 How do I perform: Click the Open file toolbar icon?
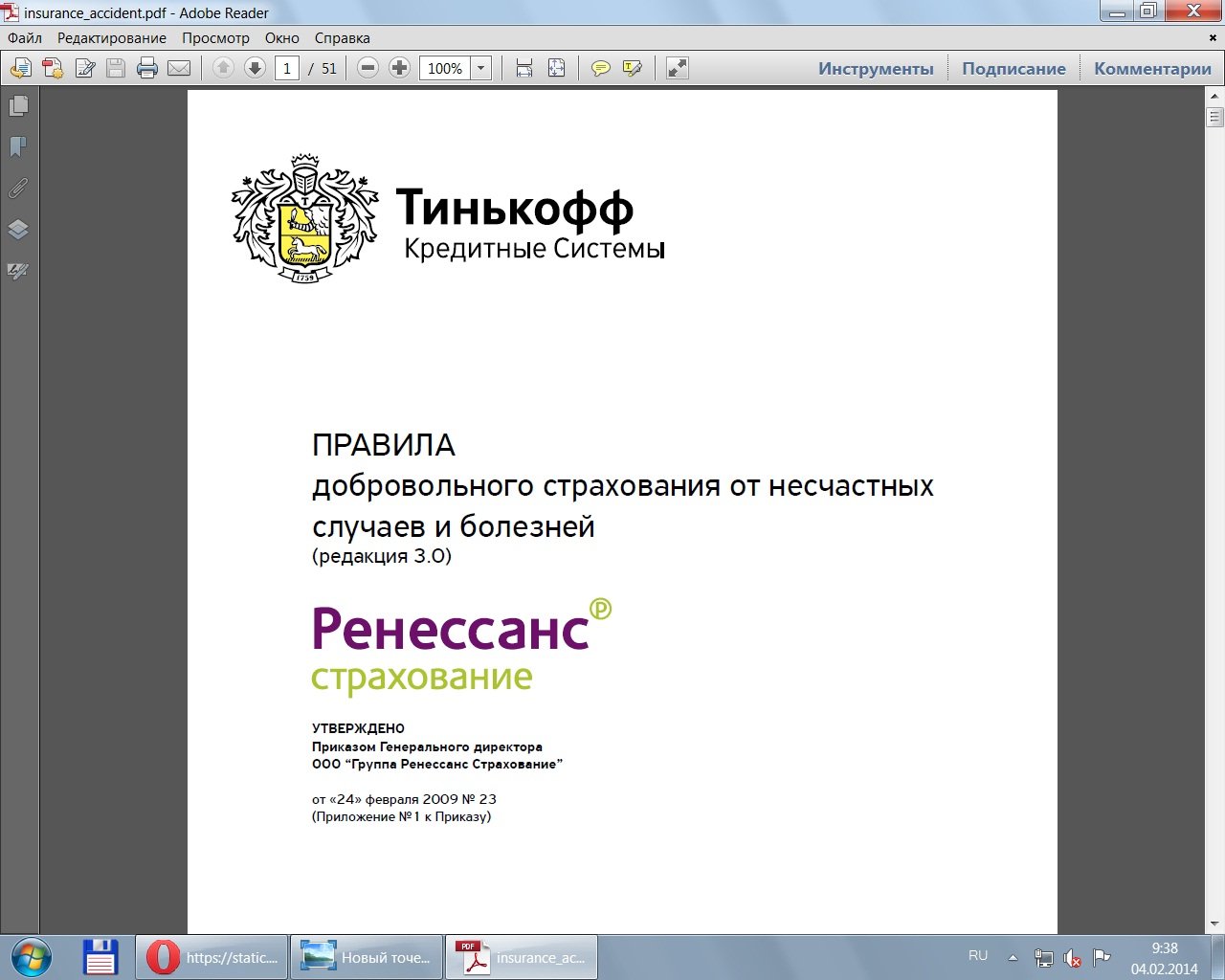point(21,68)
